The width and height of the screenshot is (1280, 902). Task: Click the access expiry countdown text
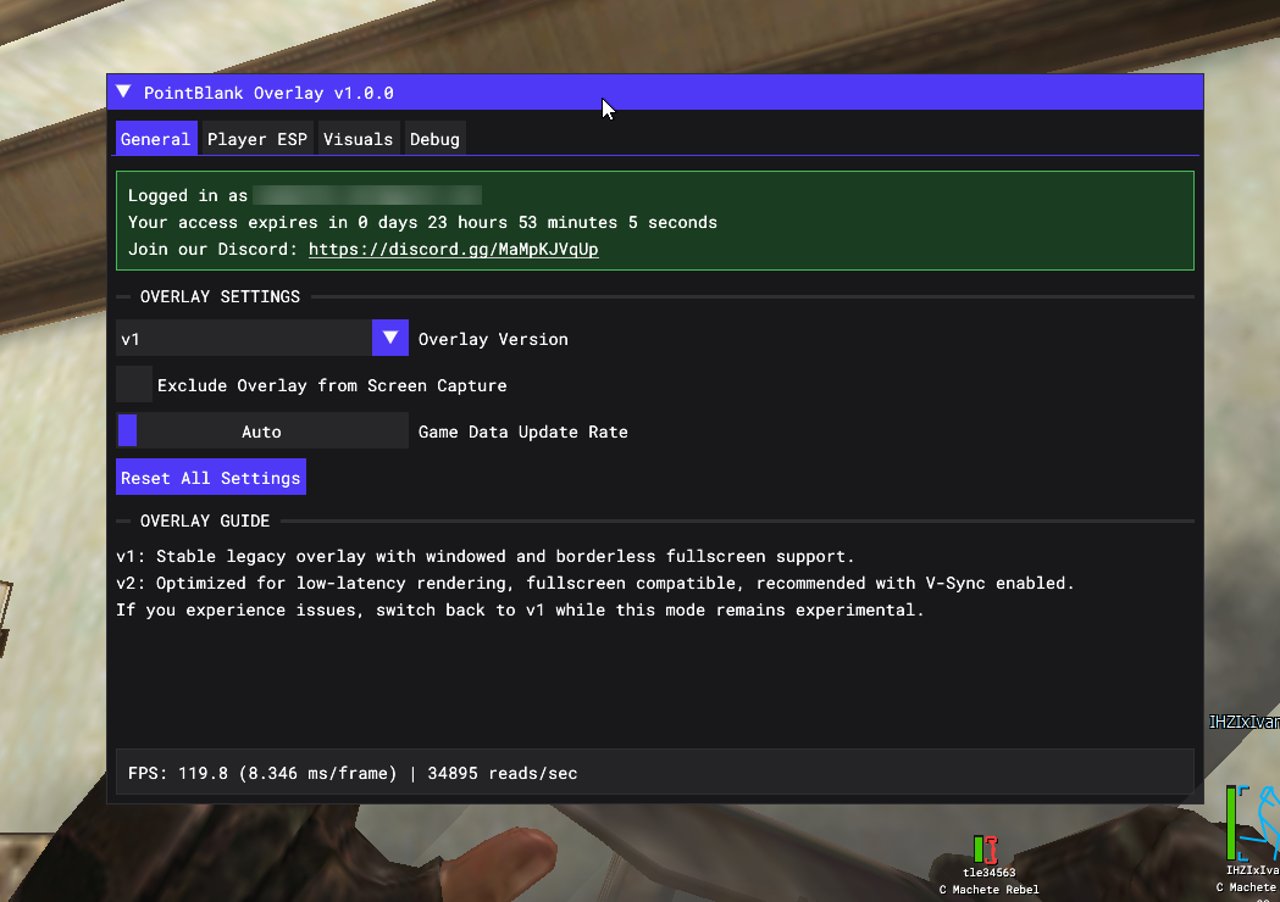click(422, 222)
